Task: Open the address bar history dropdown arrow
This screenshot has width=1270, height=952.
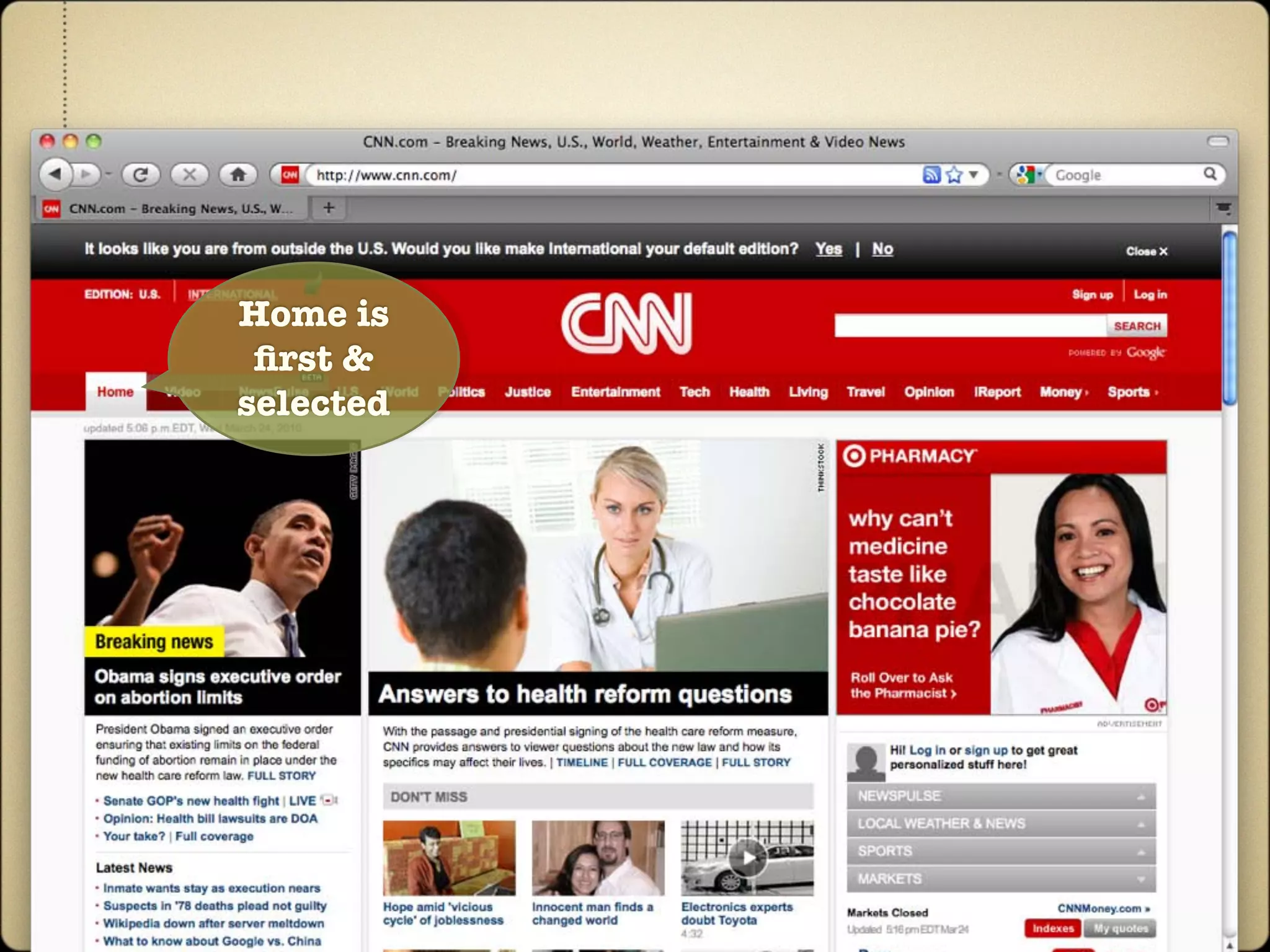Action: coord(974,175)
